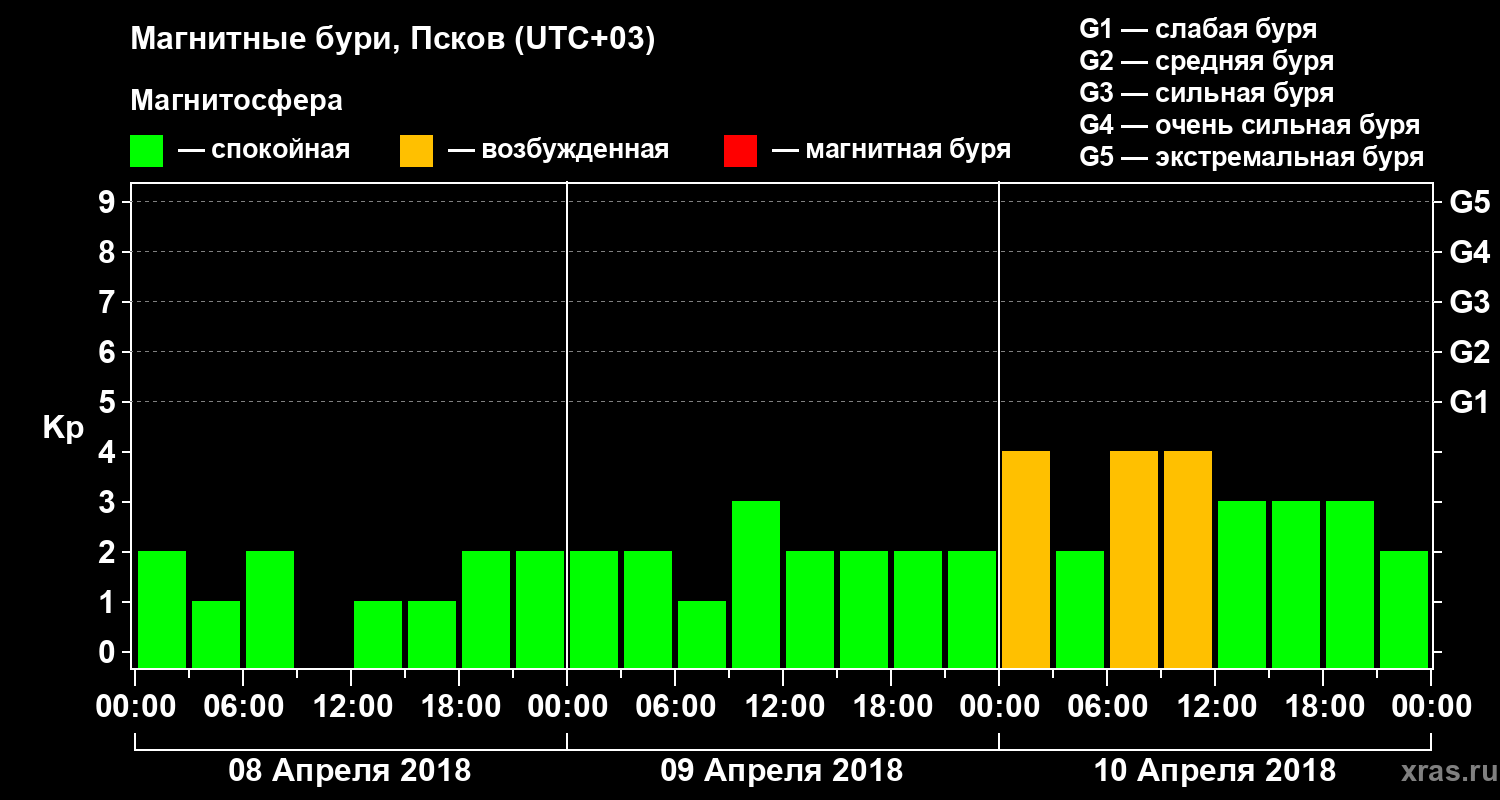Image resolution: width=1500 pixels, height=800 pixels.
Task: Click the 'G1' label on right axis
Action: [x=1469, y=402]
